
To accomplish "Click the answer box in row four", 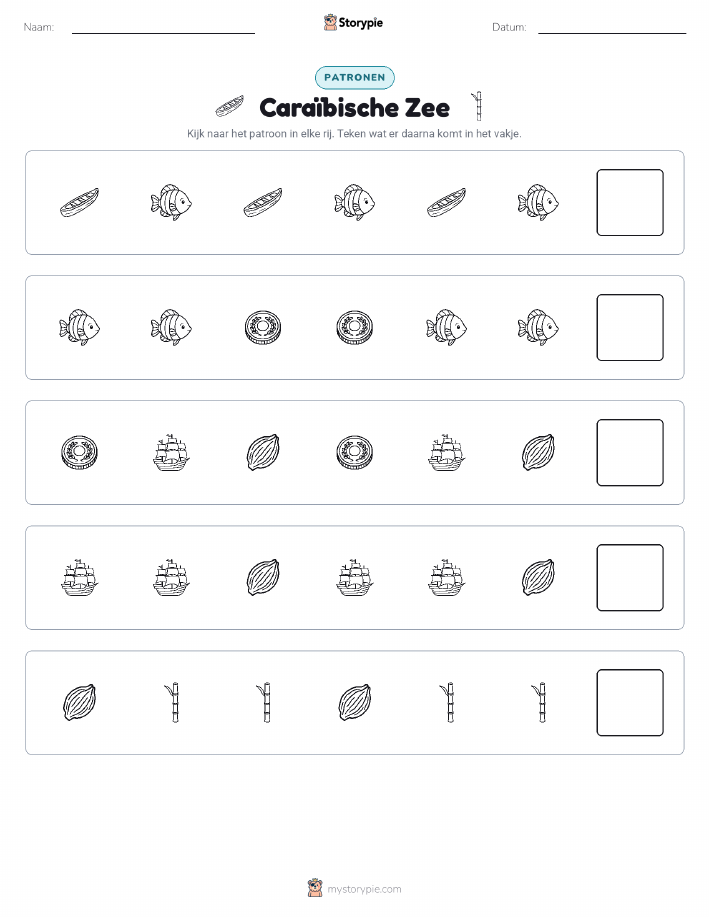I will [x=630, y=578].
